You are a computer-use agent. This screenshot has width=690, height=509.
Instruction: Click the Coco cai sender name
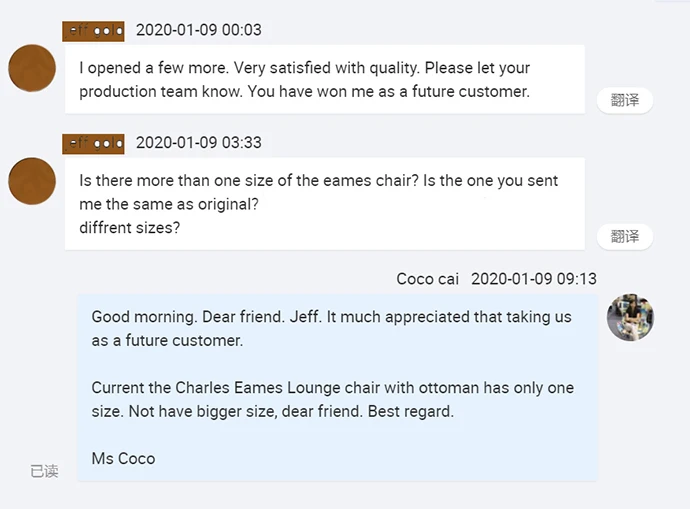(x=428, y=279)
